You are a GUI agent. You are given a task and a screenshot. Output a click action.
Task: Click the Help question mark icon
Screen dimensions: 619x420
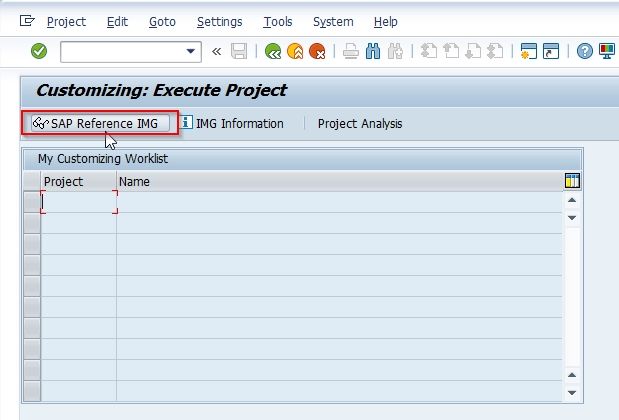coord(585,51)
